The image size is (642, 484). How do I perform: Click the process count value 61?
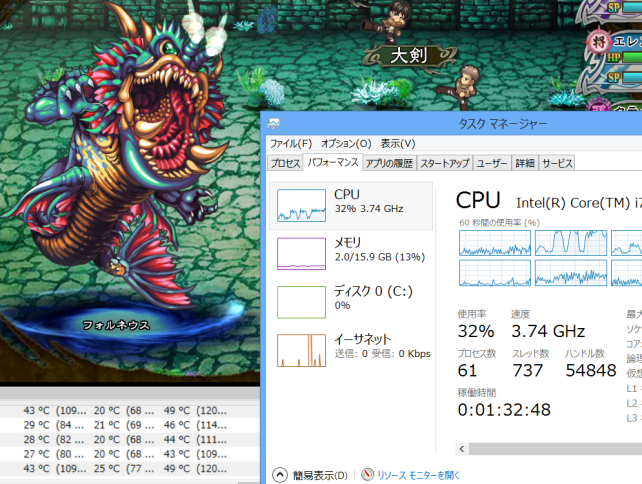(467, 371)
